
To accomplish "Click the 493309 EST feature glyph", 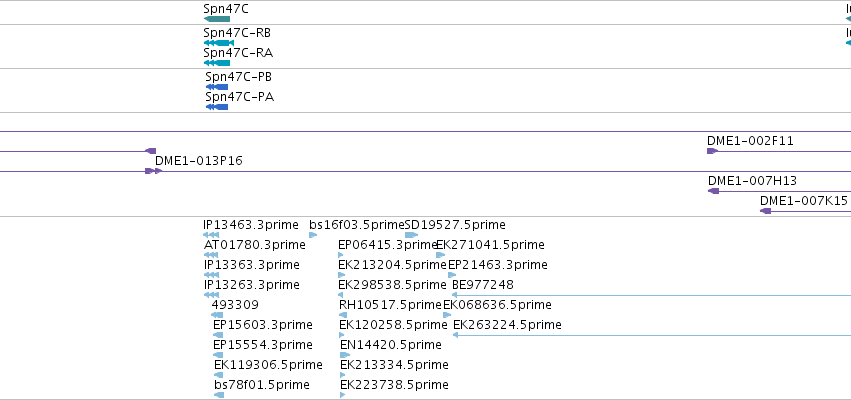I will (x=217, y=315).
